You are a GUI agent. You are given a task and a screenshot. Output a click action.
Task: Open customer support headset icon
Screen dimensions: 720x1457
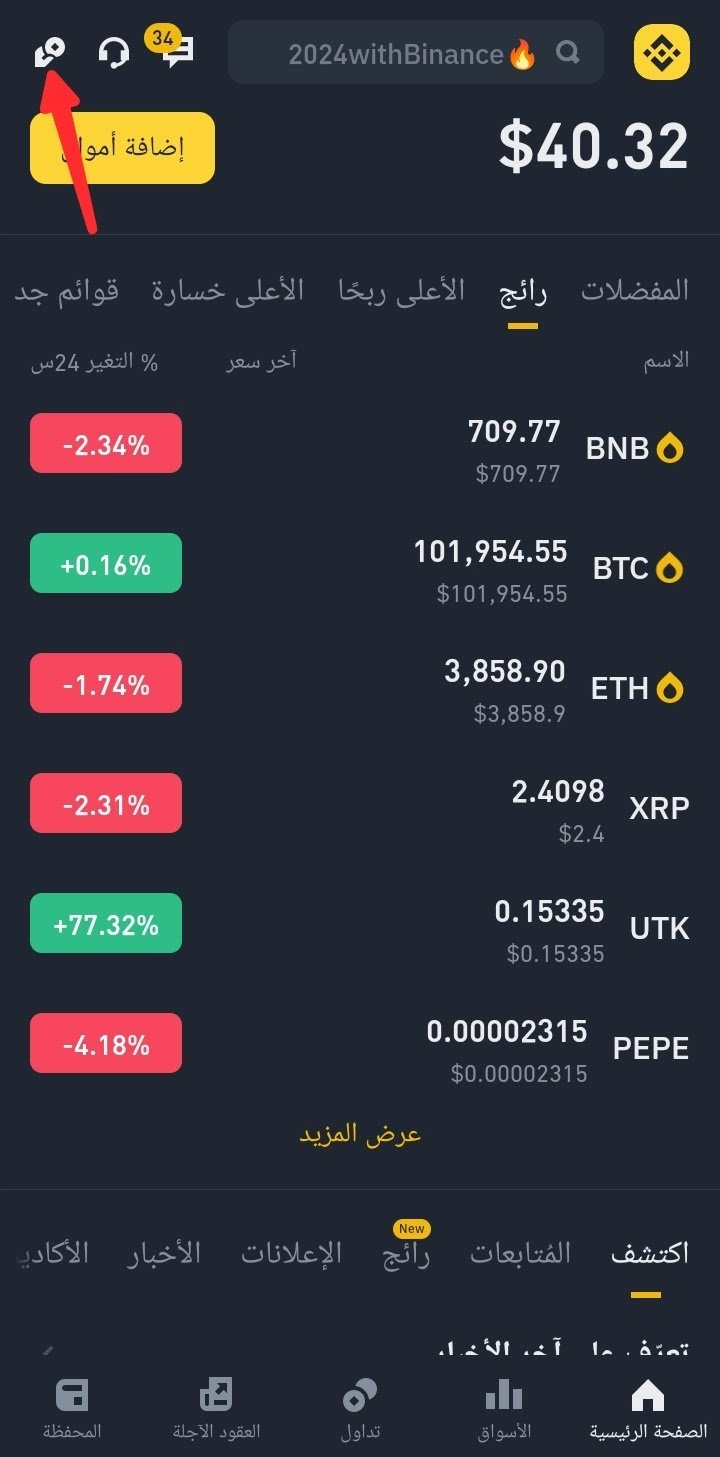114,52
